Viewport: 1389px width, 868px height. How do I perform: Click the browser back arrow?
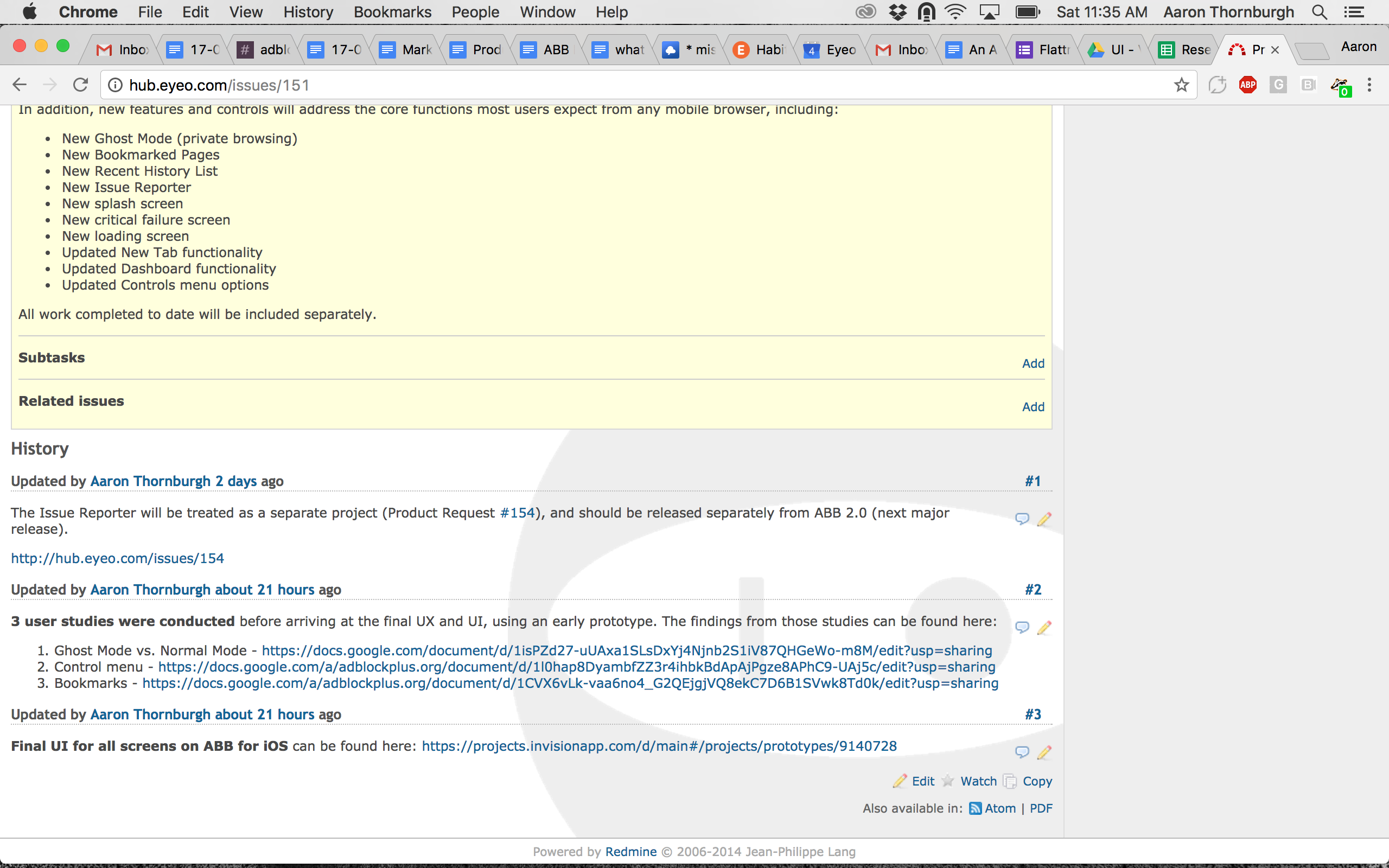(x=20, y=85)
